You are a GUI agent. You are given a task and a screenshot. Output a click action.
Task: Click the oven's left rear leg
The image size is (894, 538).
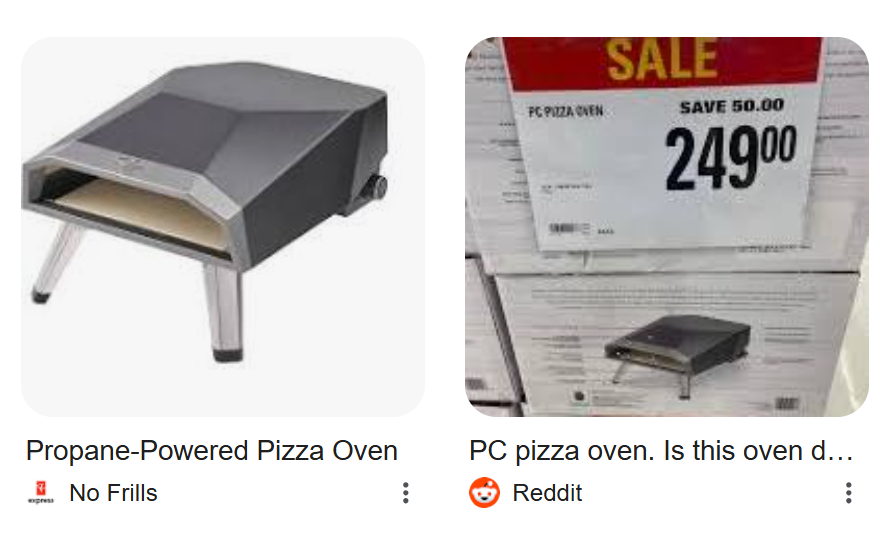55,263
